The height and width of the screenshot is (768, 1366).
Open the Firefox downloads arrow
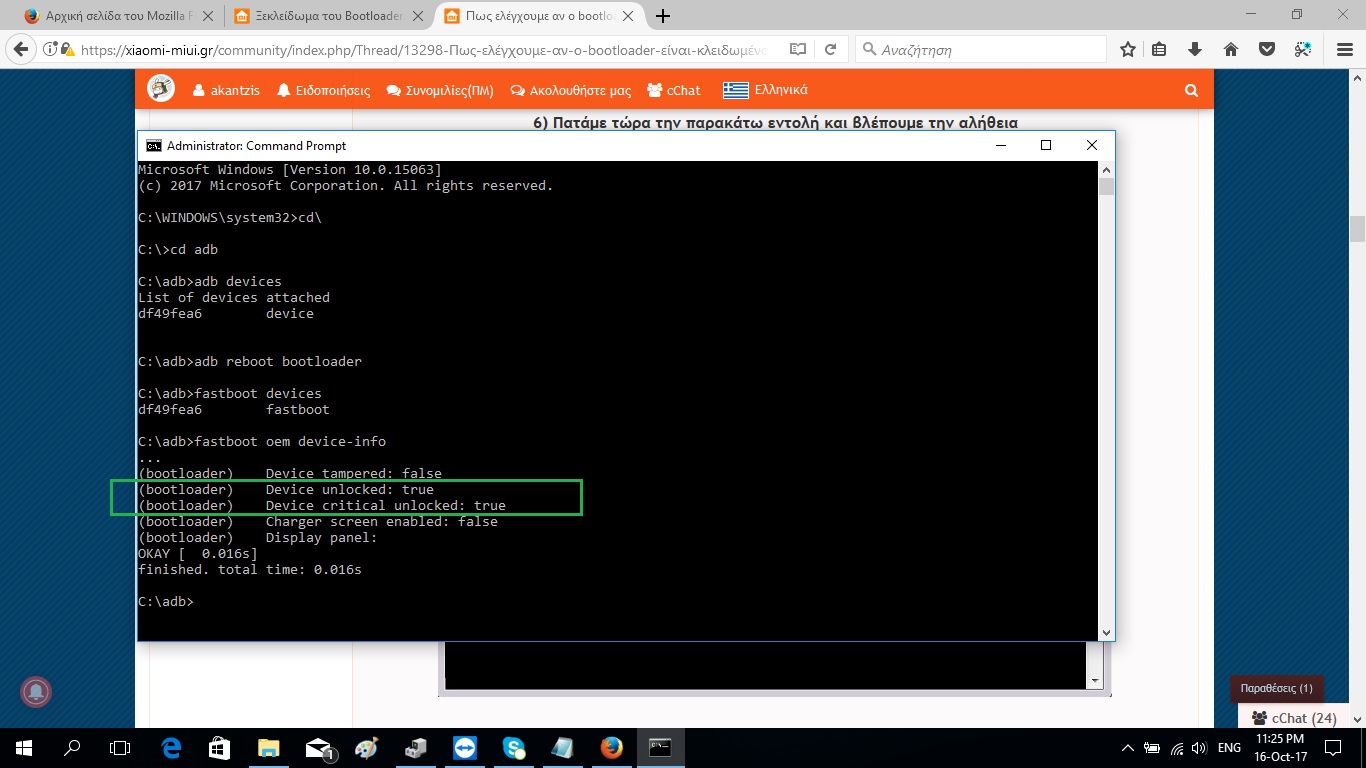pyautogui.click(x=1195, y=49)
